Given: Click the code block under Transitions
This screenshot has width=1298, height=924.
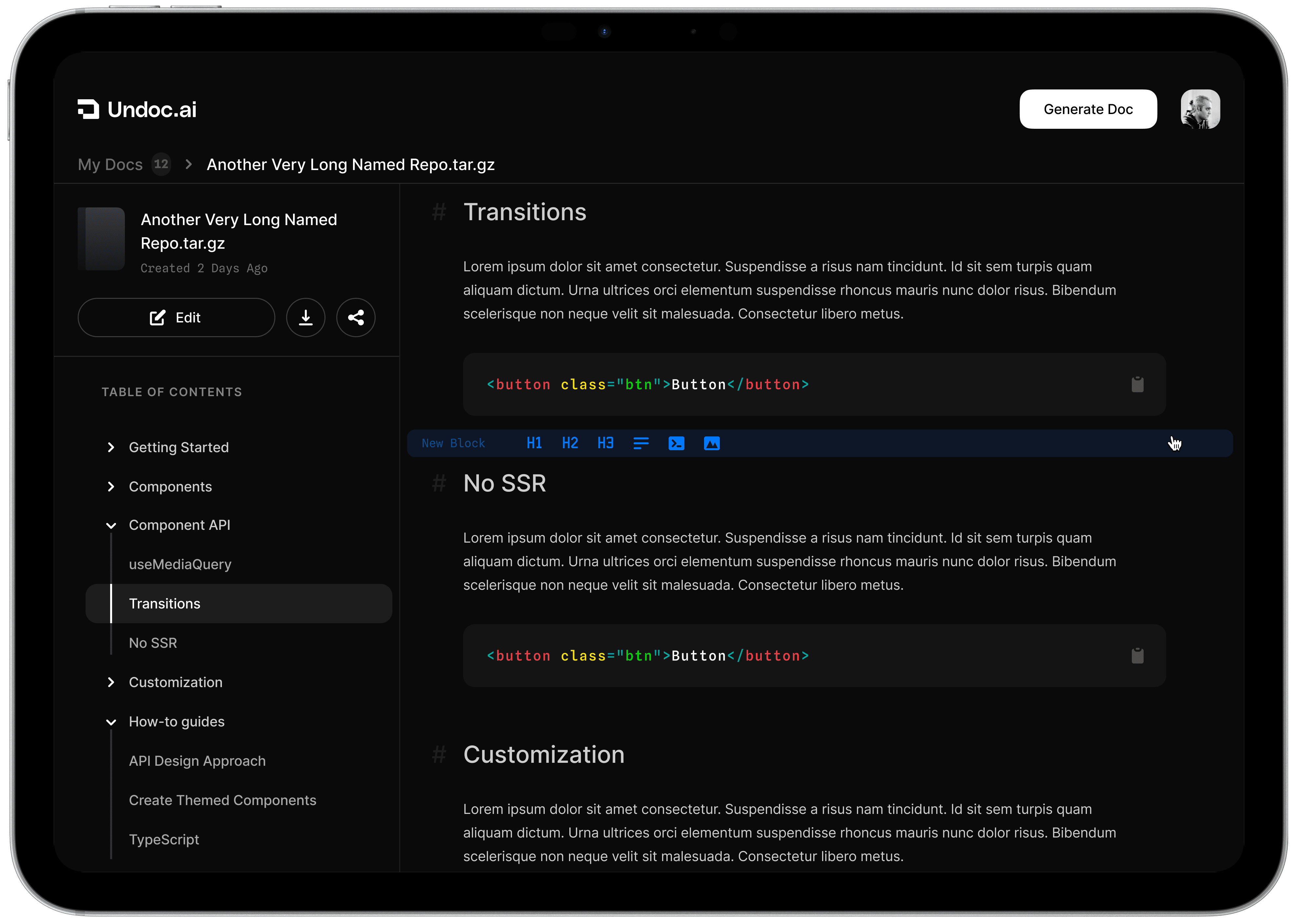Looking at the screenshot, I should coord(814,384).
